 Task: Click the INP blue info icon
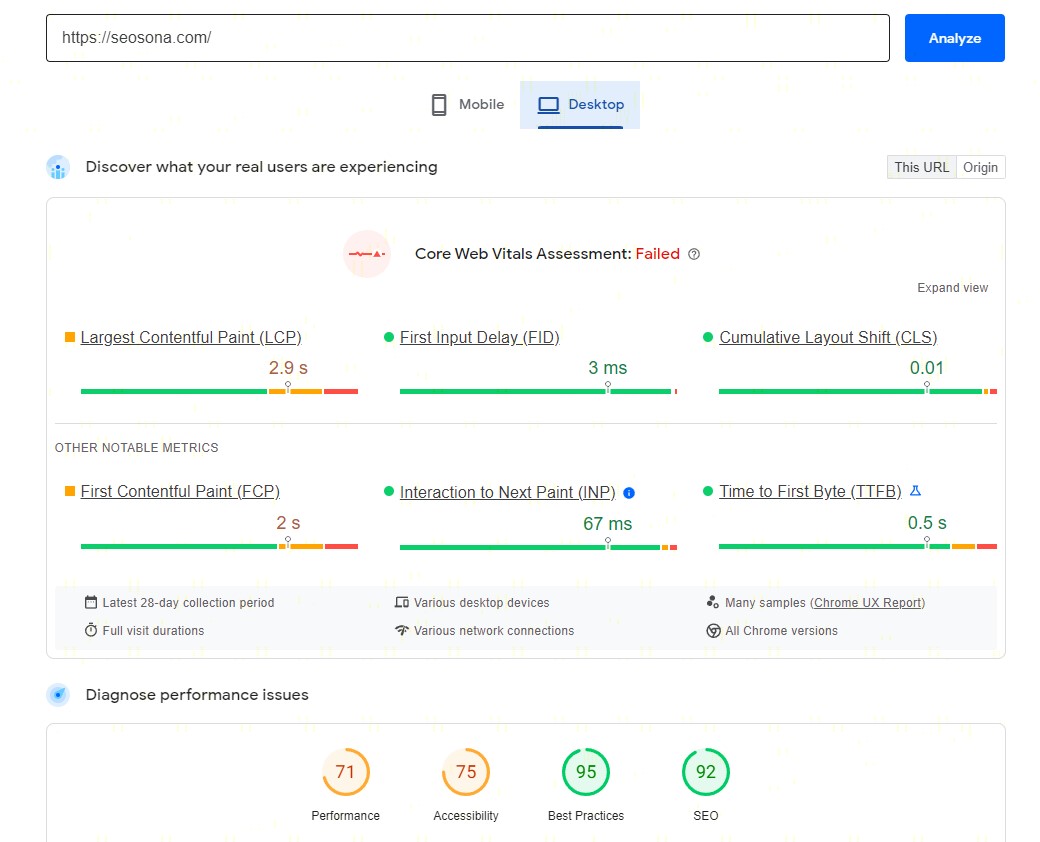(629, 492)
